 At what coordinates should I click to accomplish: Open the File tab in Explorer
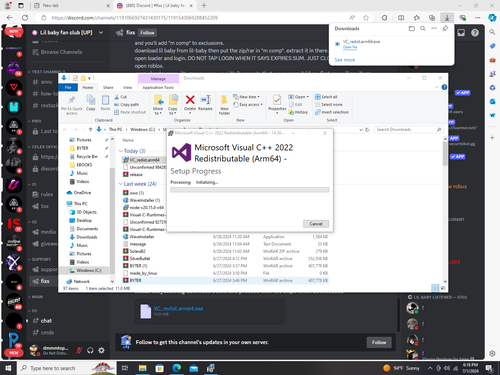[68, 87]
